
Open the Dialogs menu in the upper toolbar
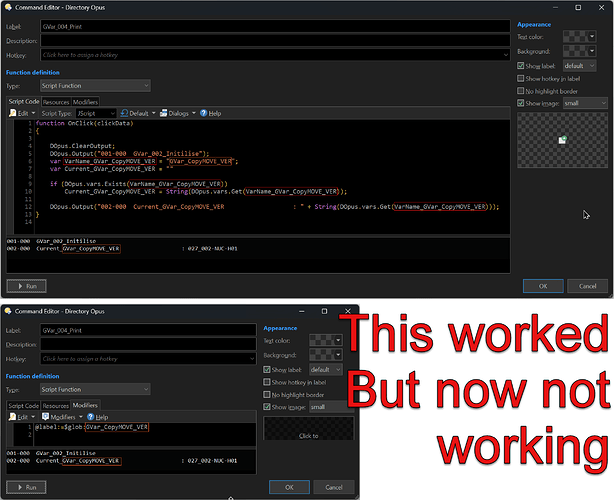178,113
